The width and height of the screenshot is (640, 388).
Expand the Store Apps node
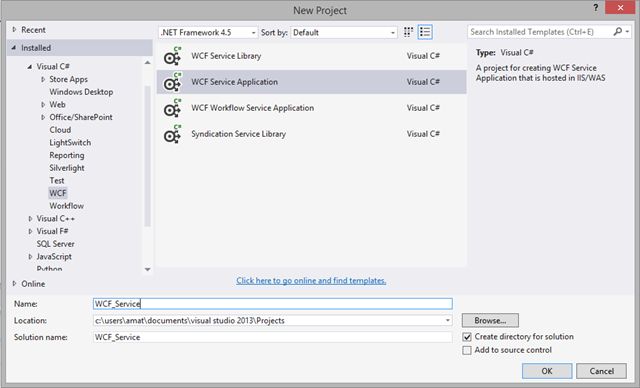43,79
